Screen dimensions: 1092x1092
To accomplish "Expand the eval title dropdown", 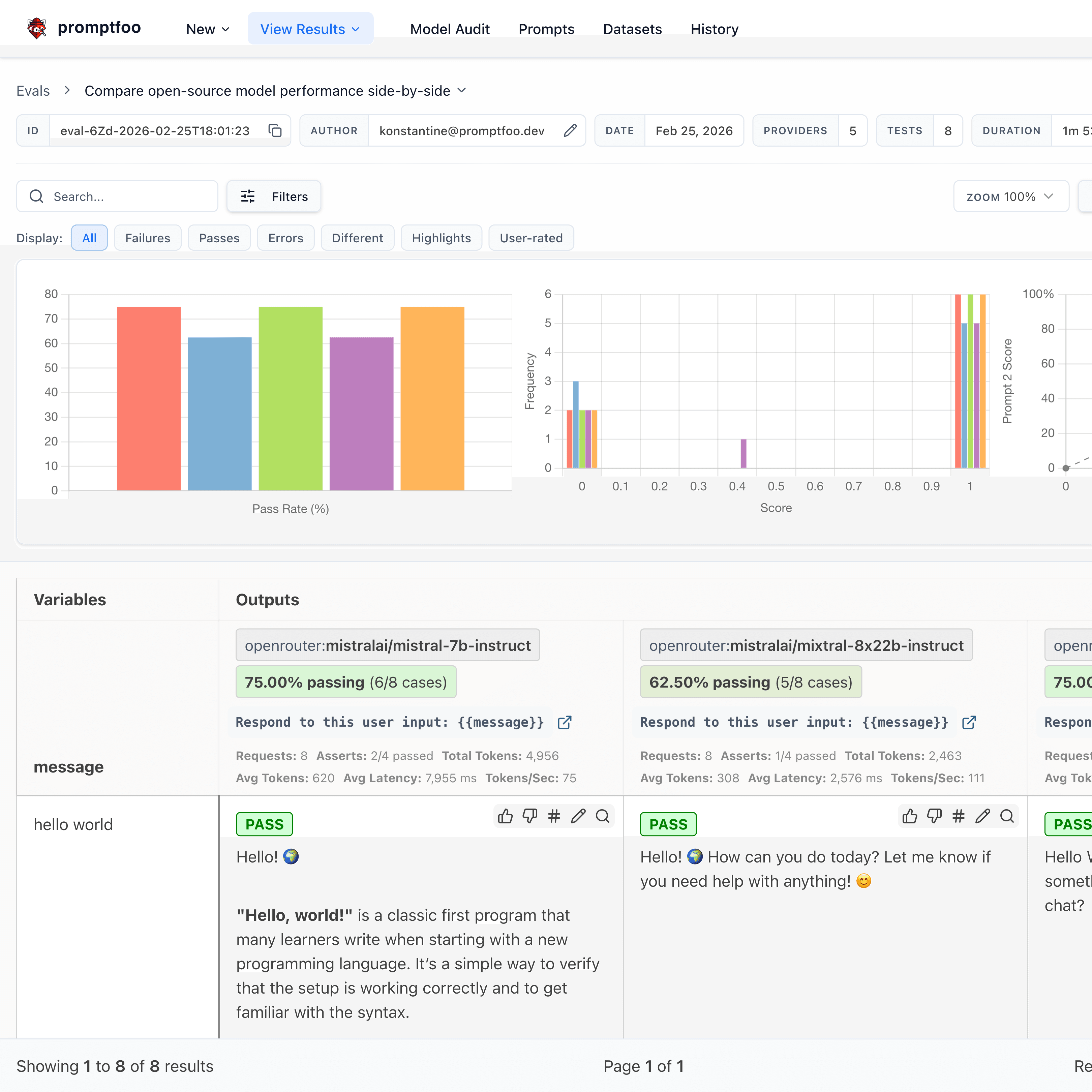I will pyautogui.click(x=462, y=90).
